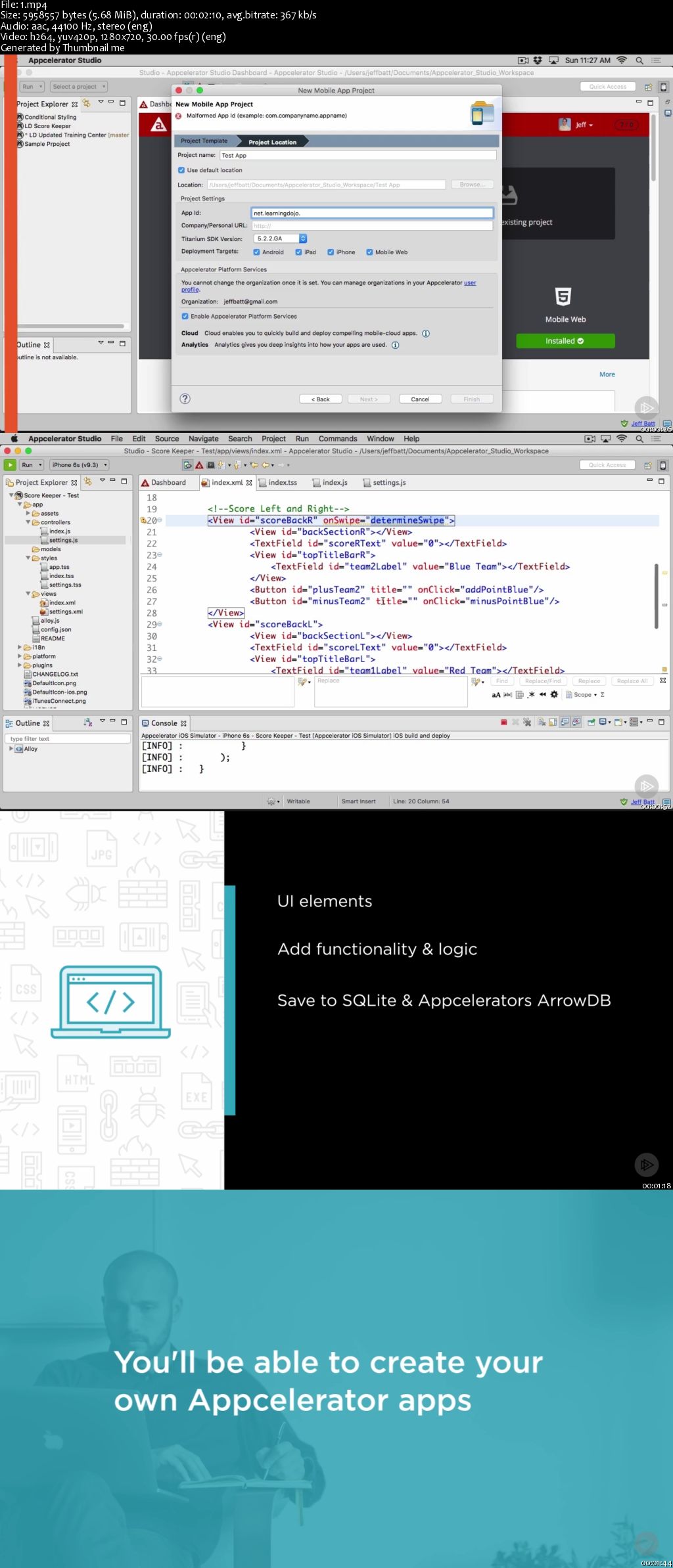Toggle Enable Appcelerator Platform Services checkbox

click(185, 316)
